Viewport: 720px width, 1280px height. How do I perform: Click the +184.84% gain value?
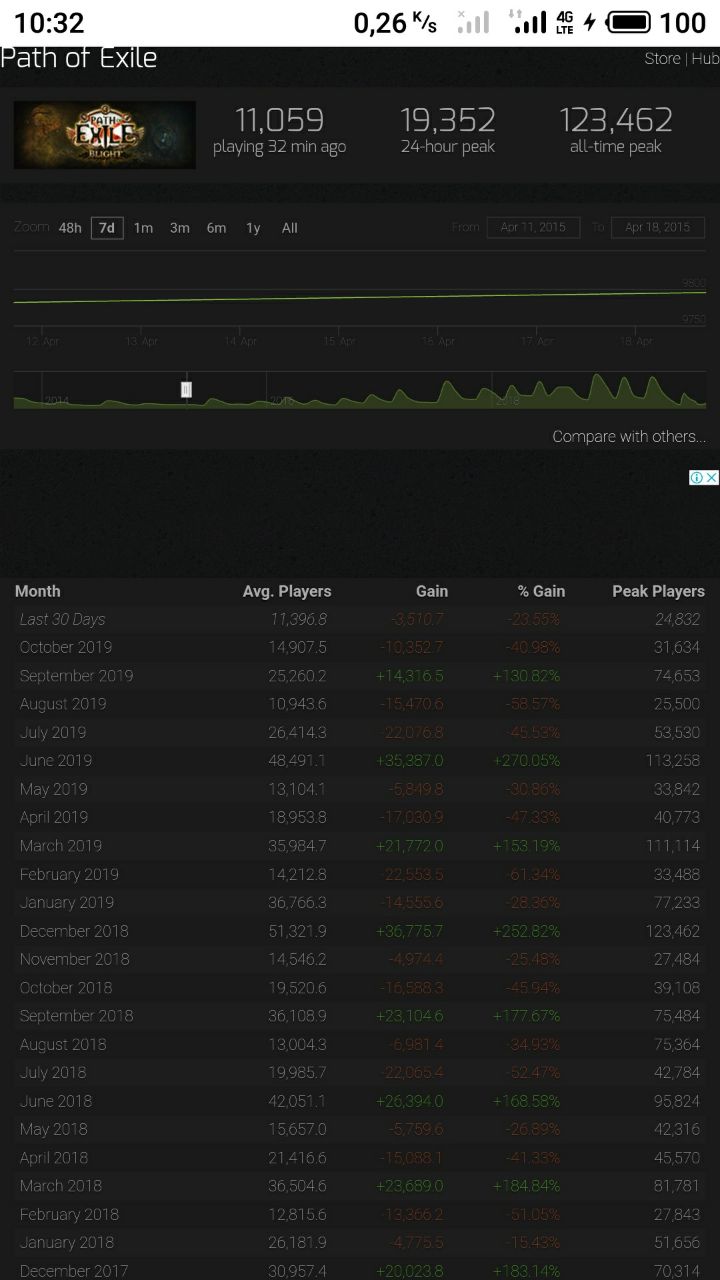526,1186
